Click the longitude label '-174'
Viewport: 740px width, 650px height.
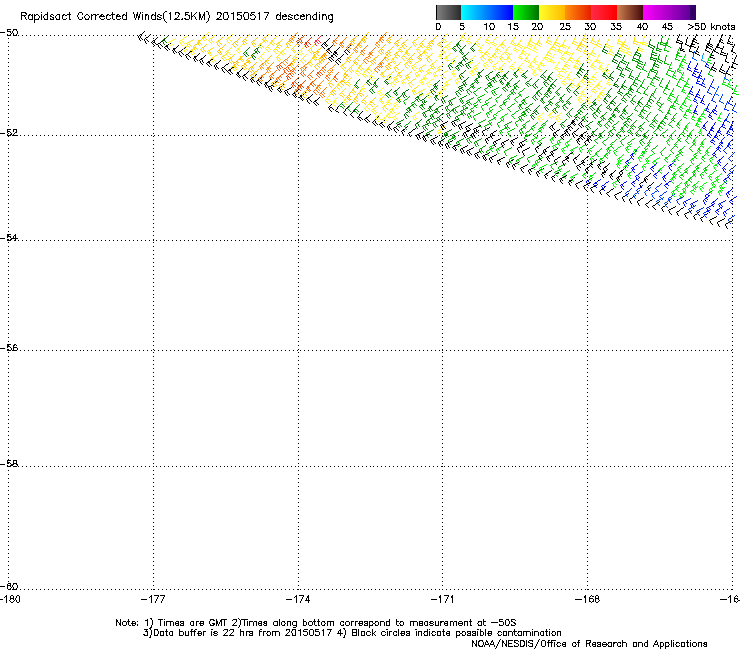tap(298, 599)
